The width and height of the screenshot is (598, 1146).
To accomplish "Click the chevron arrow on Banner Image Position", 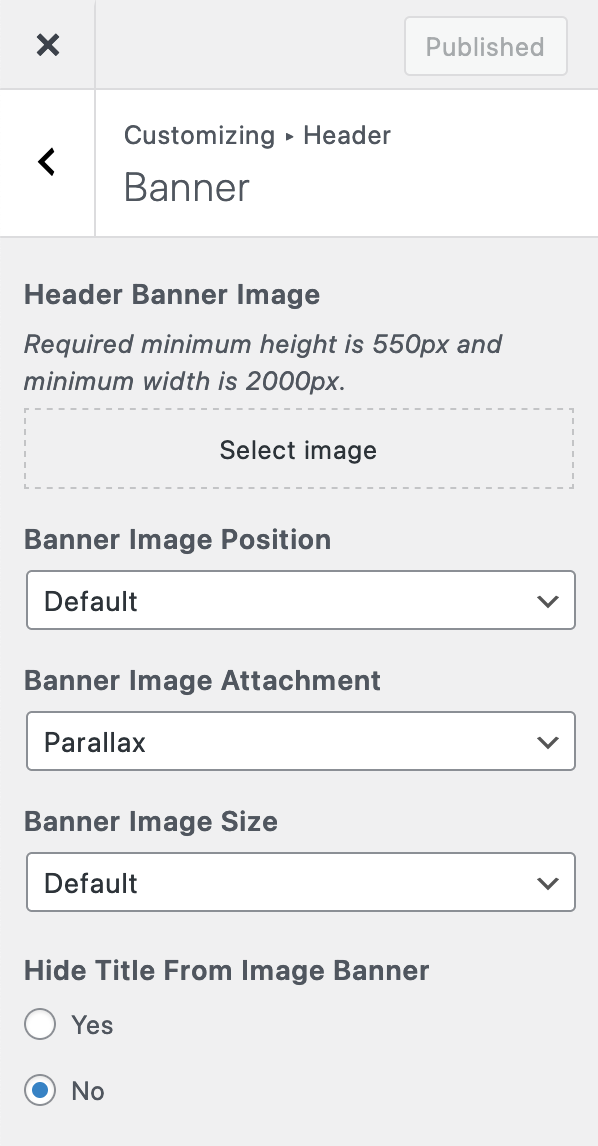I will pos(548,601).
